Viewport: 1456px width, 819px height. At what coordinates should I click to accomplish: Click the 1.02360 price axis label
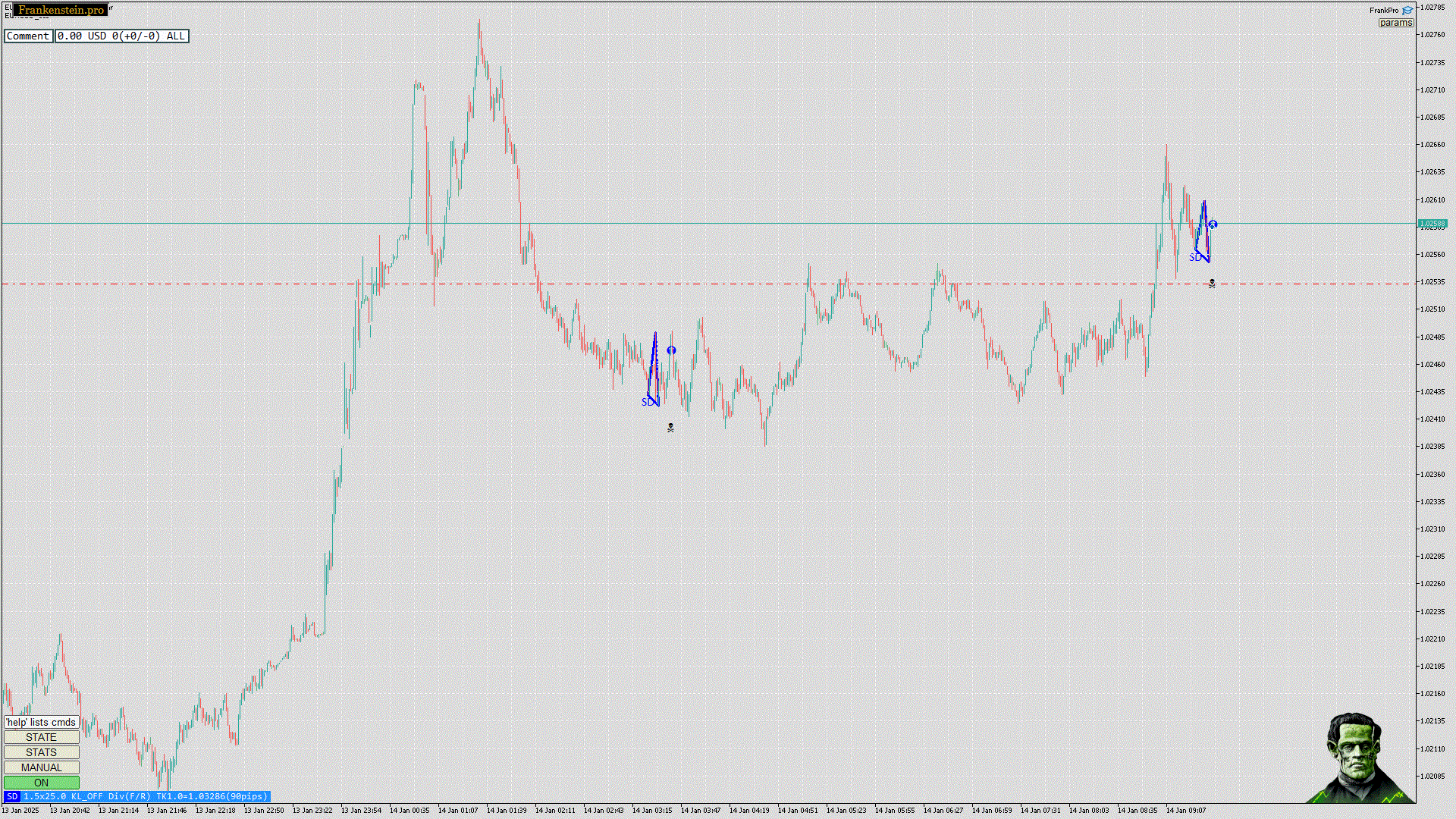tap(1432, 474)
